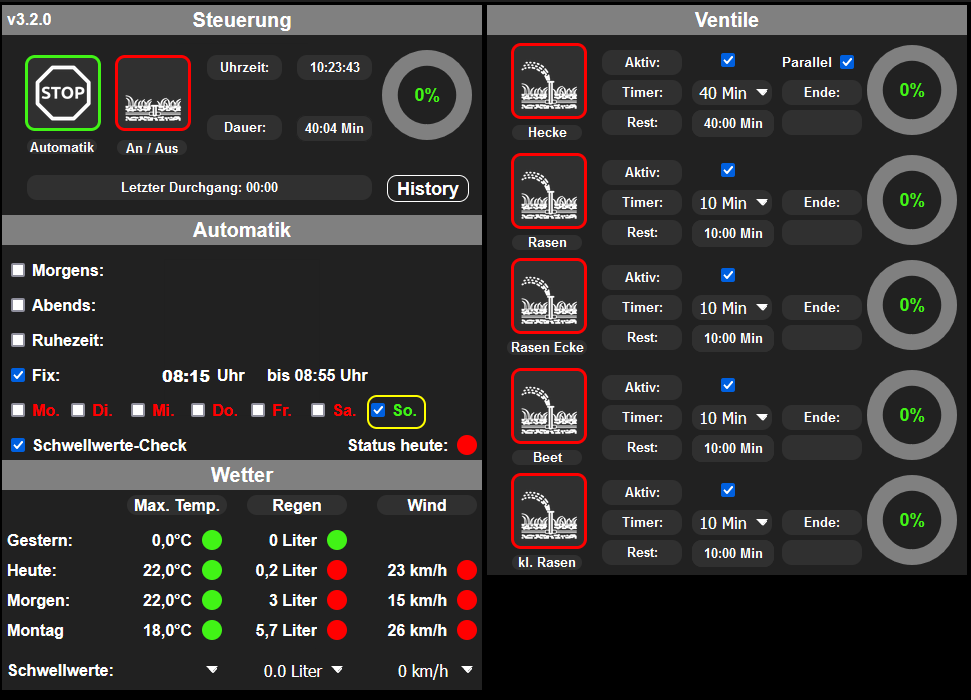Click the Ventile section header
971x700 pixels.
click(726, 20)
